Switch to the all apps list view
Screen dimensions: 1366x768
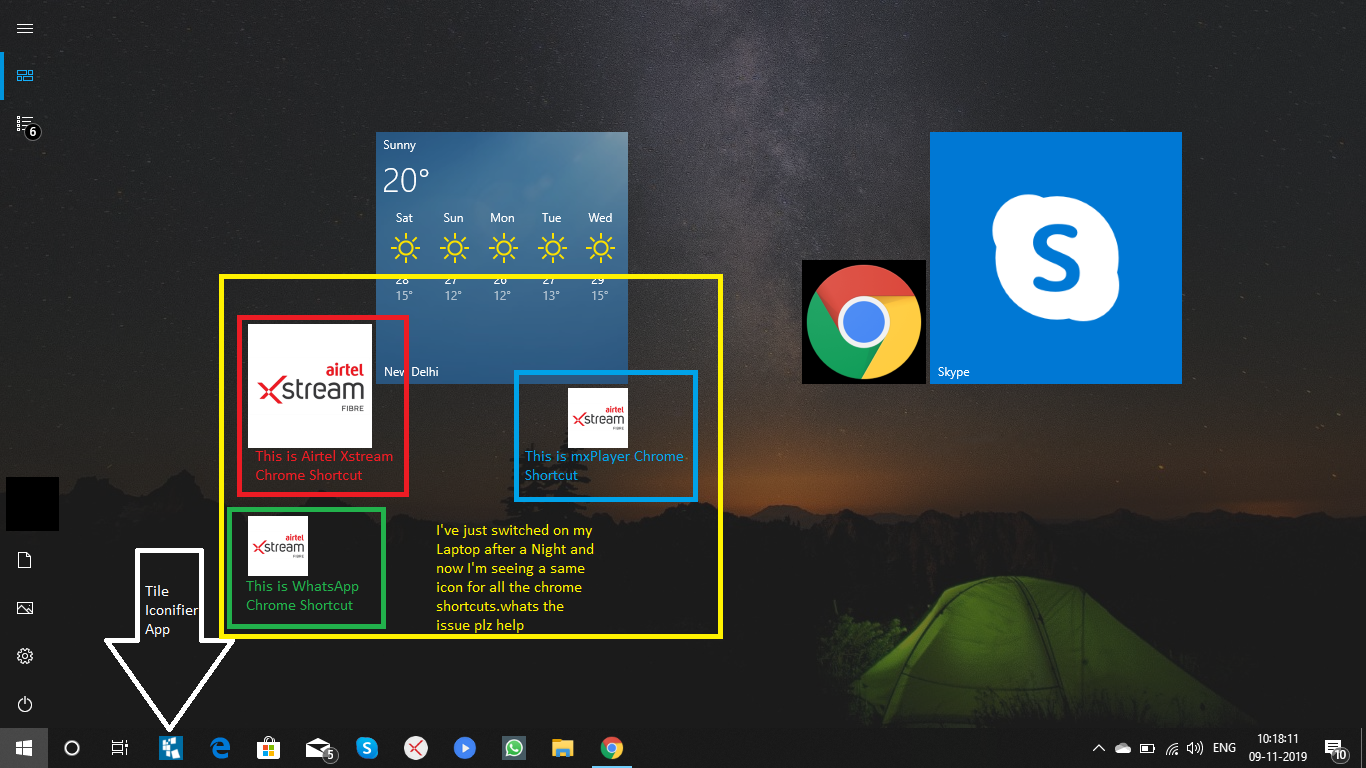pyautogui.click(x=24, y=125)
